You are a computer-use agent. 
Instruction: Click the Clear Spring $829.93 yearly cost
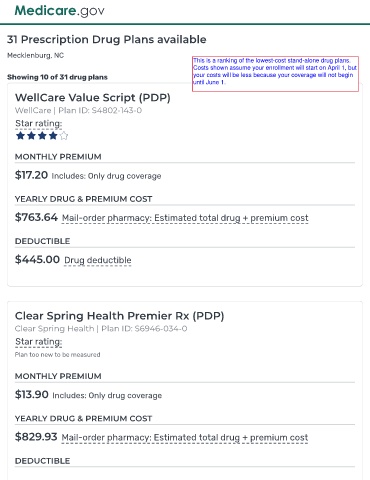pyautogui.click(x=36, y=437)
